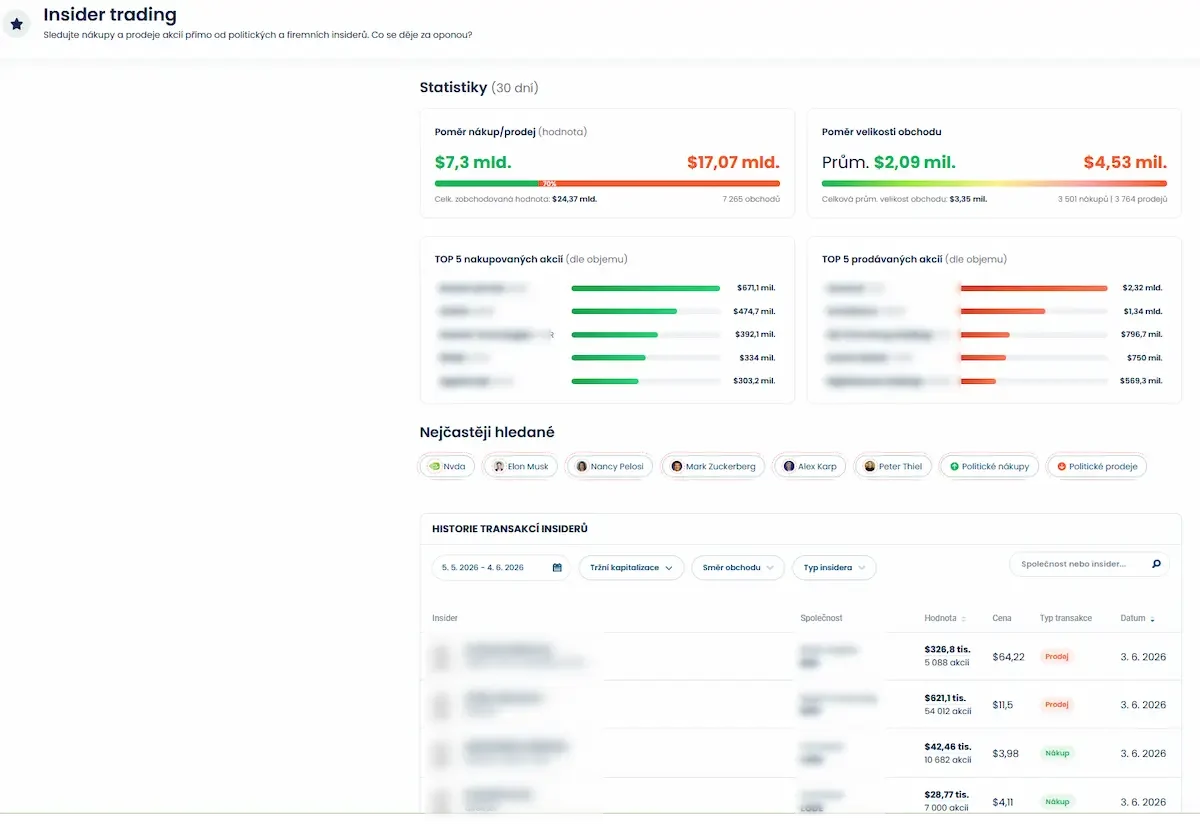Click the Nákup tag in $28,77 tis. row
The image size is (1200, 825).
pyautogui.click(x=1057, y=801)
